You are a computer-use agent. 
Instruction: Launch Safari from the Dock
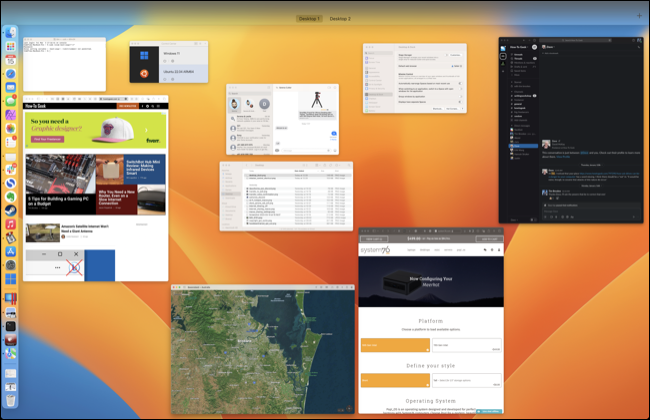(x=10, y=74)
